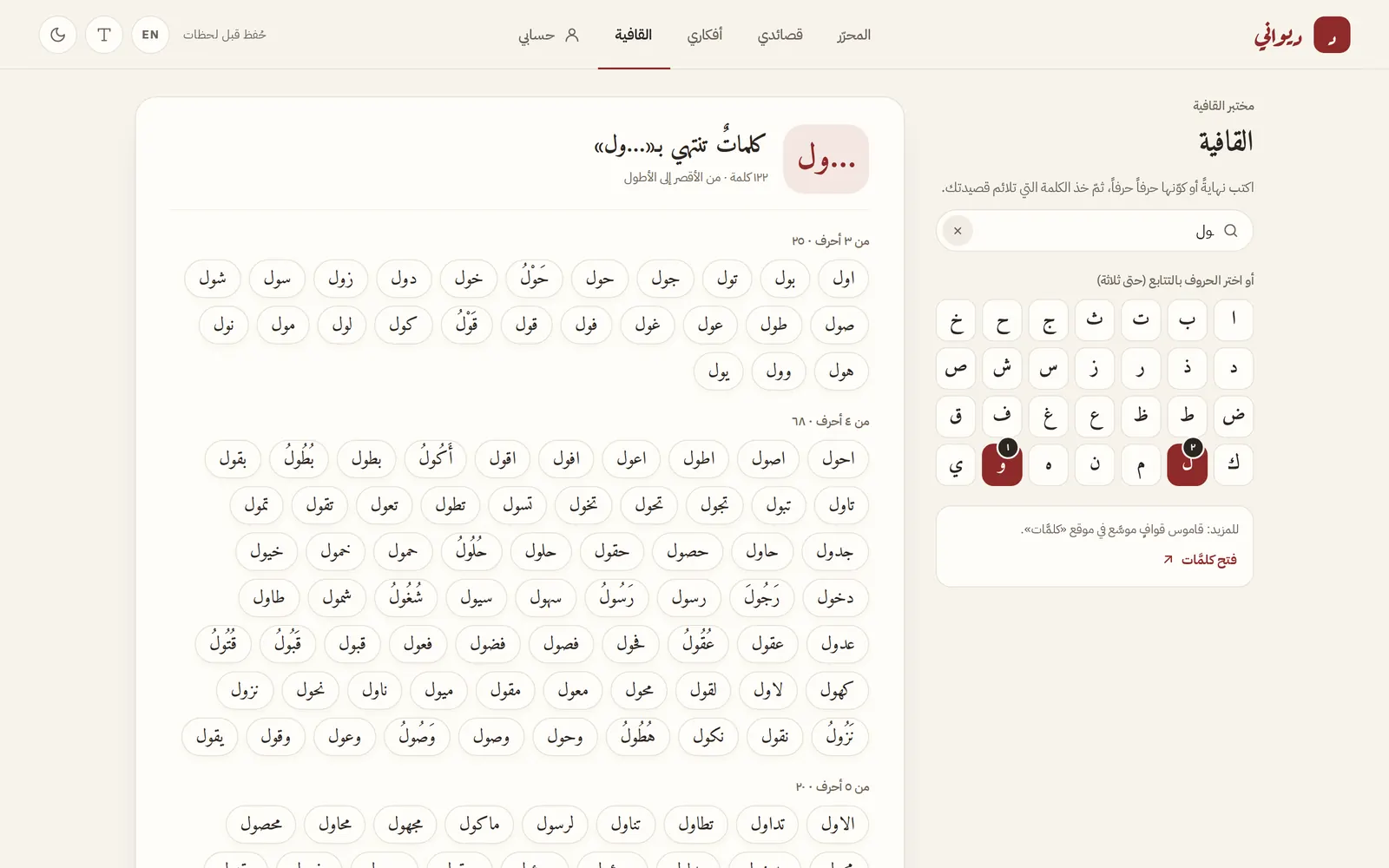Click the …ول rhyme badge

826,159
